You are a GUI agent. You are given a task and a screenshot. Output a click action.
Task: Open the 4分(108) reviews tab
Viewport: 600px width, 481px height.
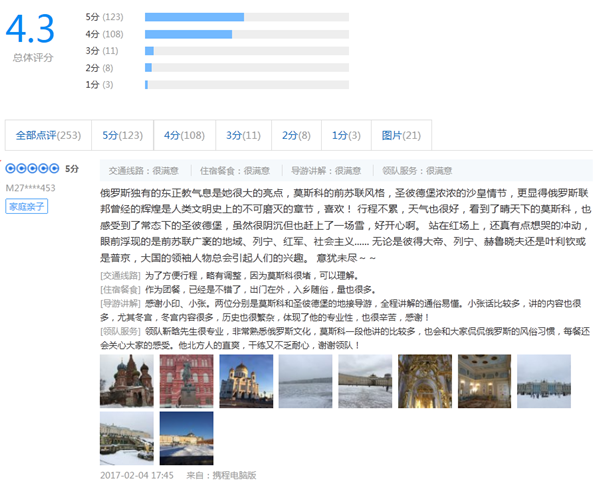click(x=184, y=135)
